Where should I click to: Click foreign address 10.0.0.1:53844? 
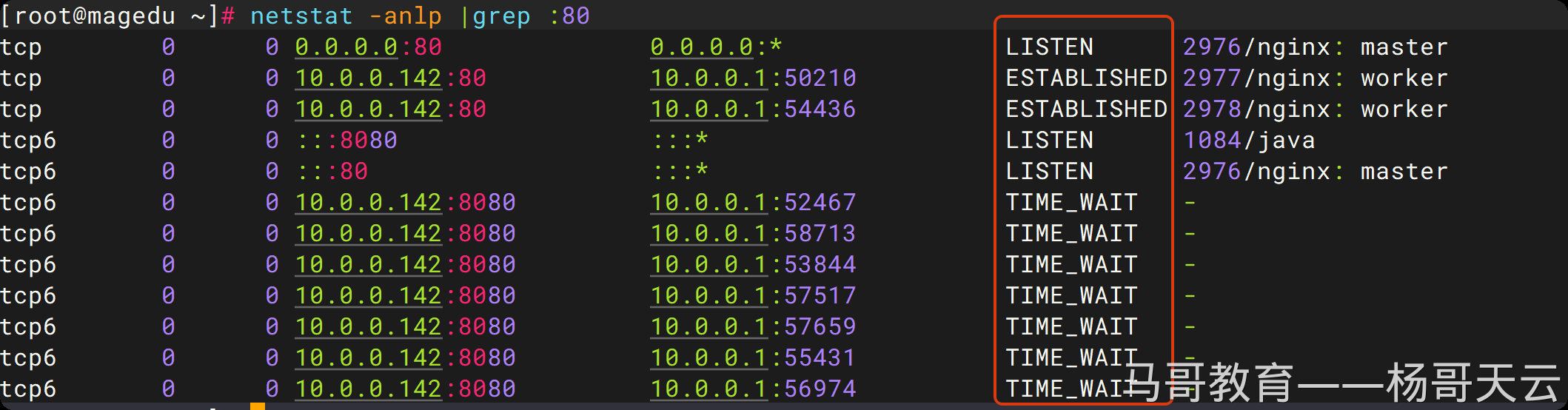[x=753, y=264]
